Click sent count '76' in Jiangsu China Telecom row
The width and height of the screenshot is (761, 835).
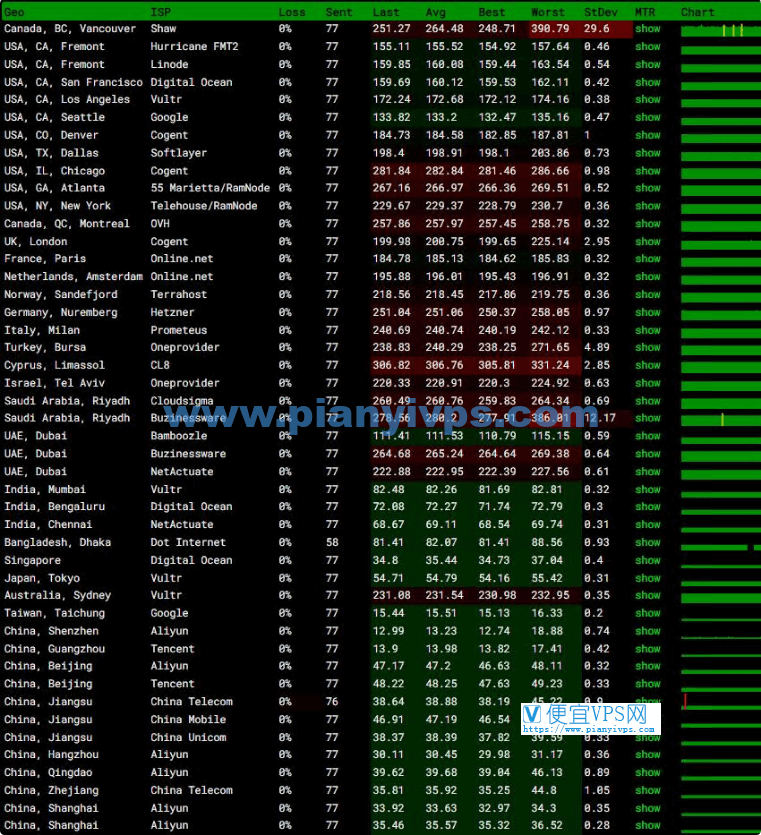tap(332, 702)
